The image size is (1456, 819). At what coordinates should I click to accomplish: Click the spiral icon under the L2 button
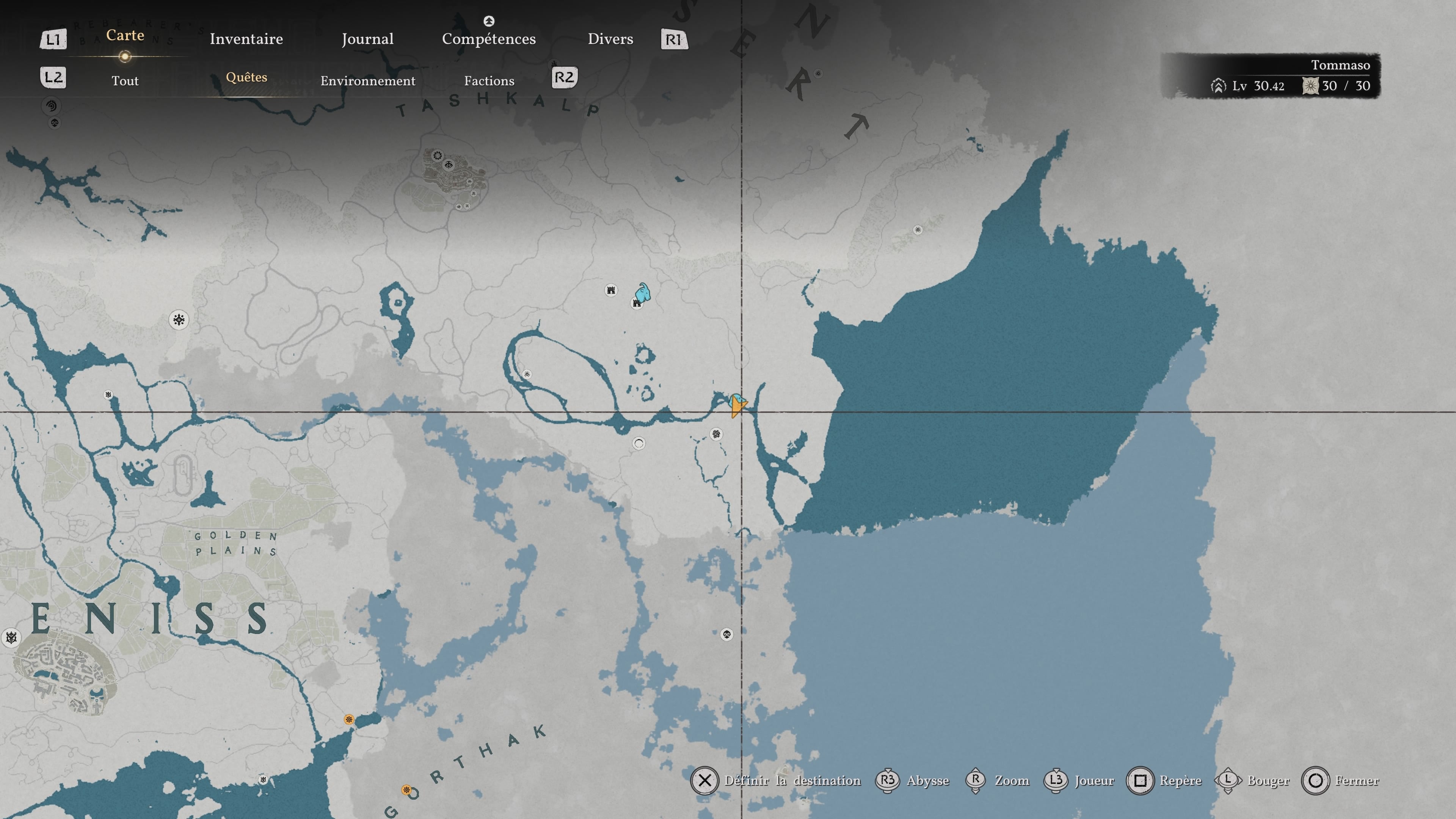pos(52,106)
